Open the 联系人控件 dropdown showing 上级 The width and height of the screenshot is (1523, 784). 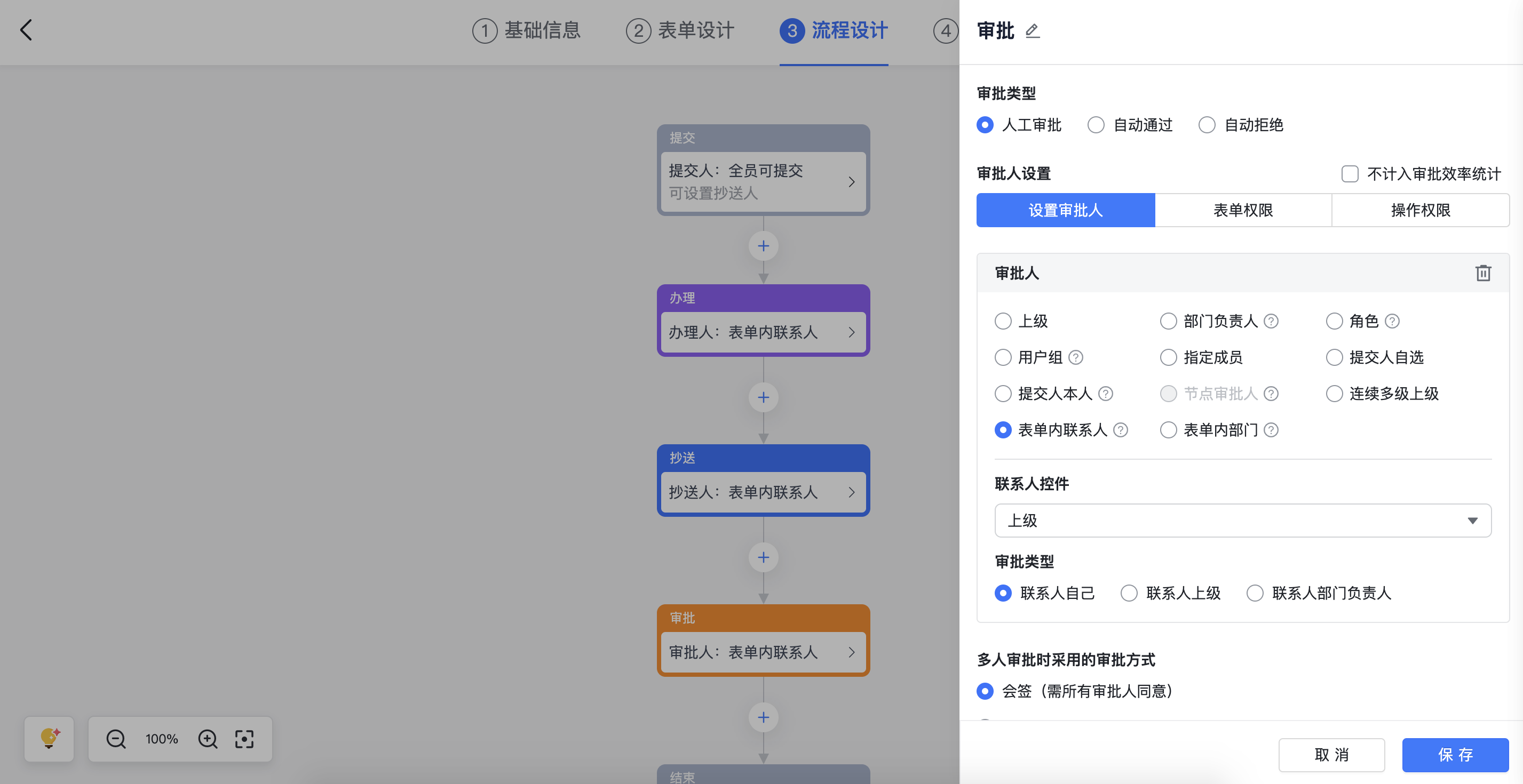(1243, 520)
